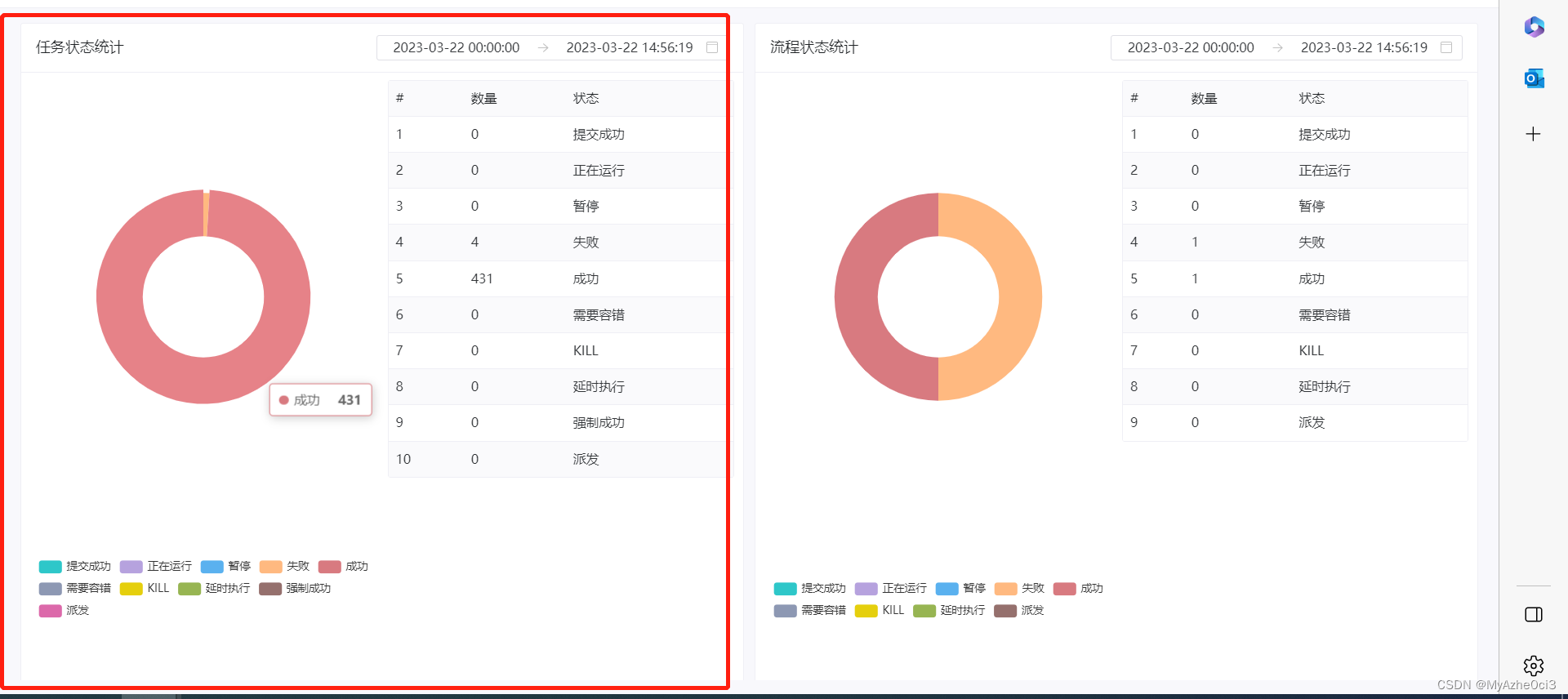Toggle 正在运行 legend in process chart
Viewport: 1568px width, 699px height.
click(891, 588)
